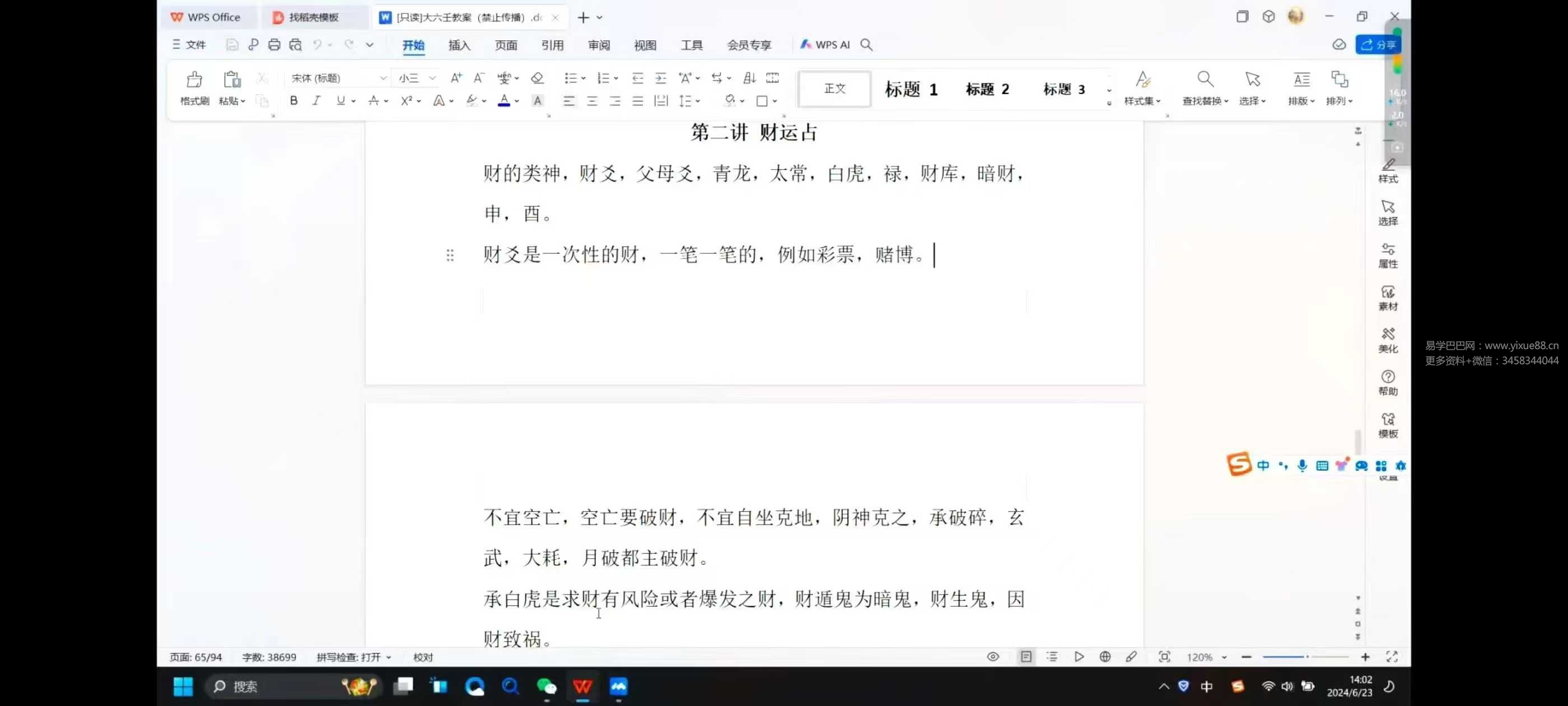1568x706 pixels.
Task: Open the Help sidebar icon
Action: (x=1387, y=383)
